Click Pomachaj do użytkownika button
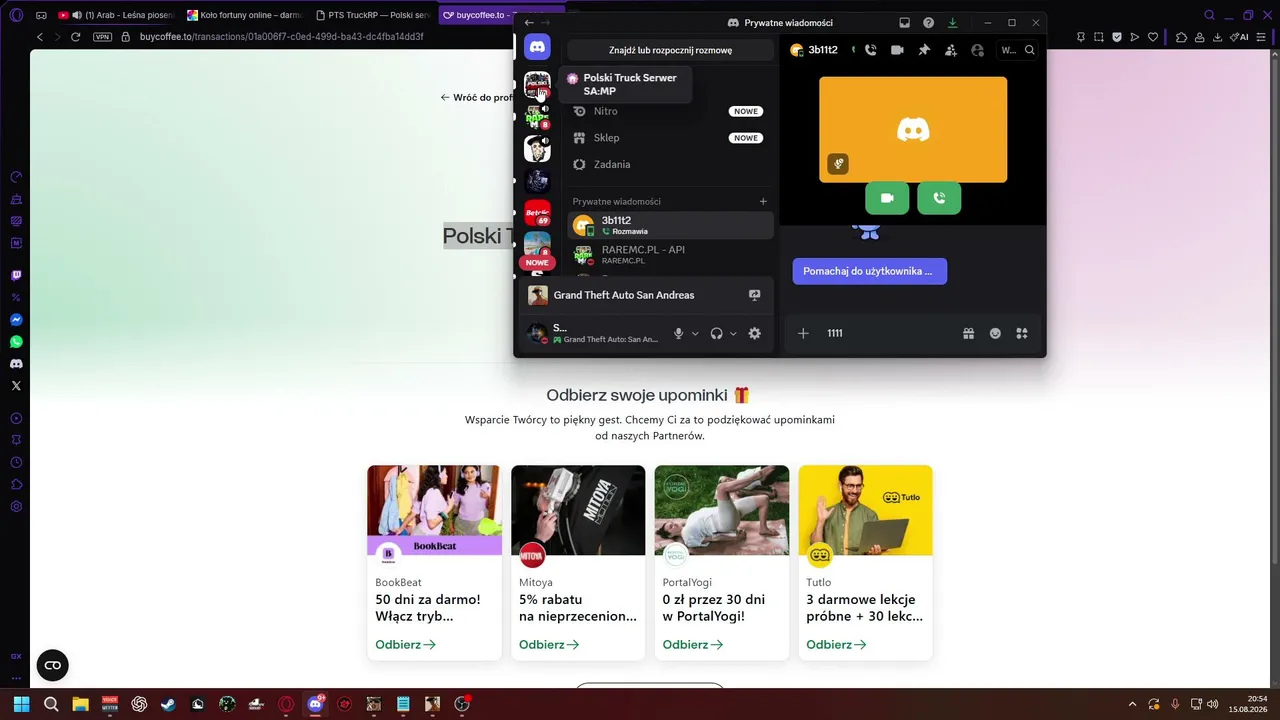 pos(869,271)
